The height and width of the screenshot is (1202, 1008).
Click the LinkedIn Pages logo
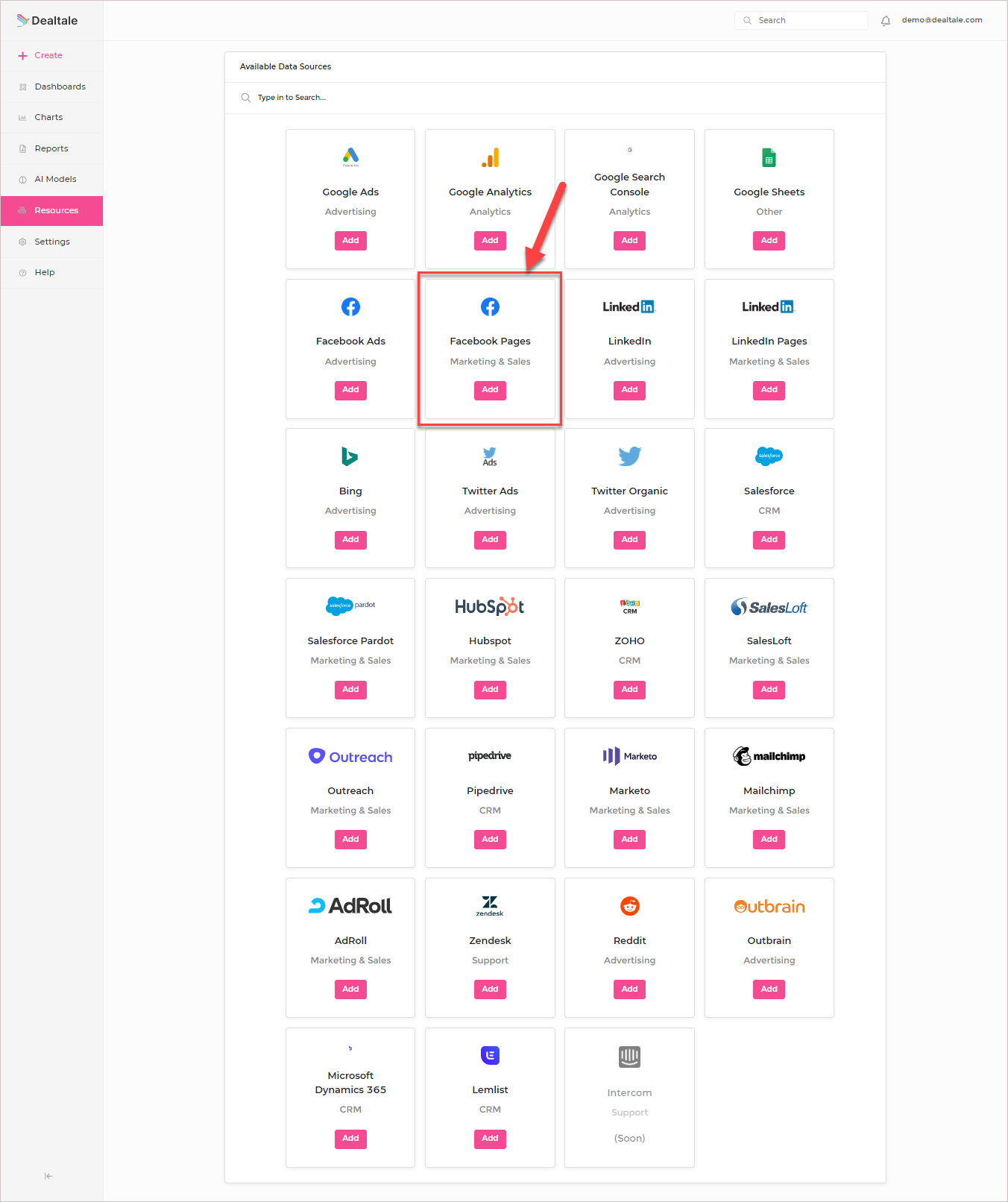[769, 306]
